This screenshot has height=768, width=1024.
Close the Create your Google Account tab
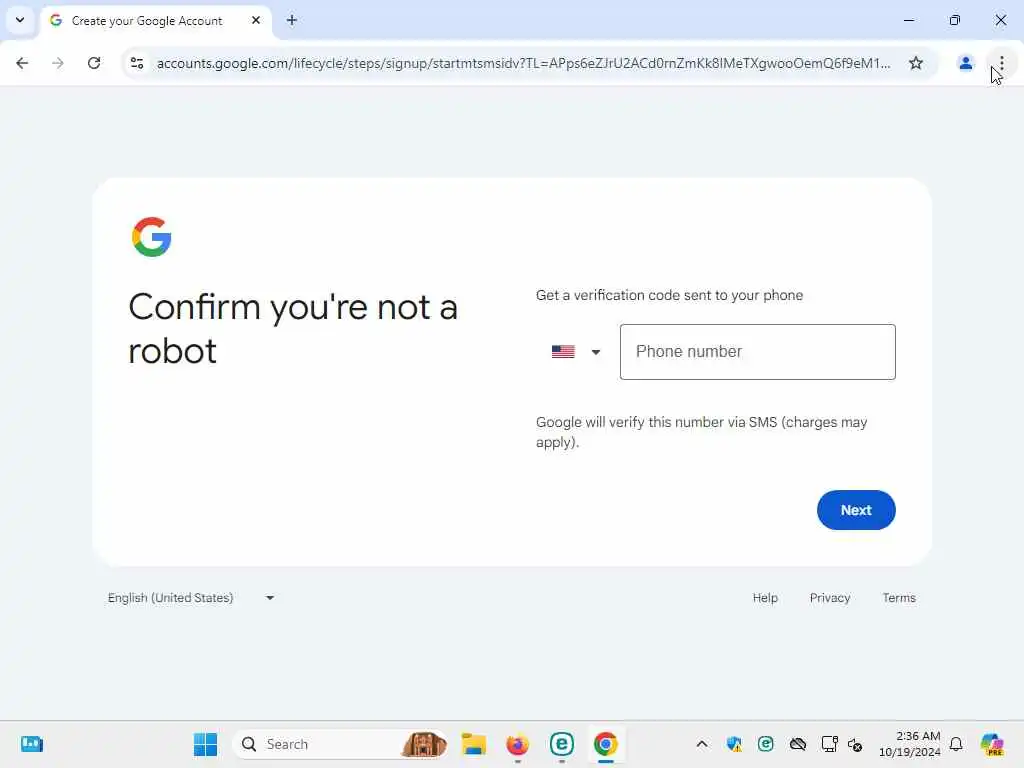(256, 20)
